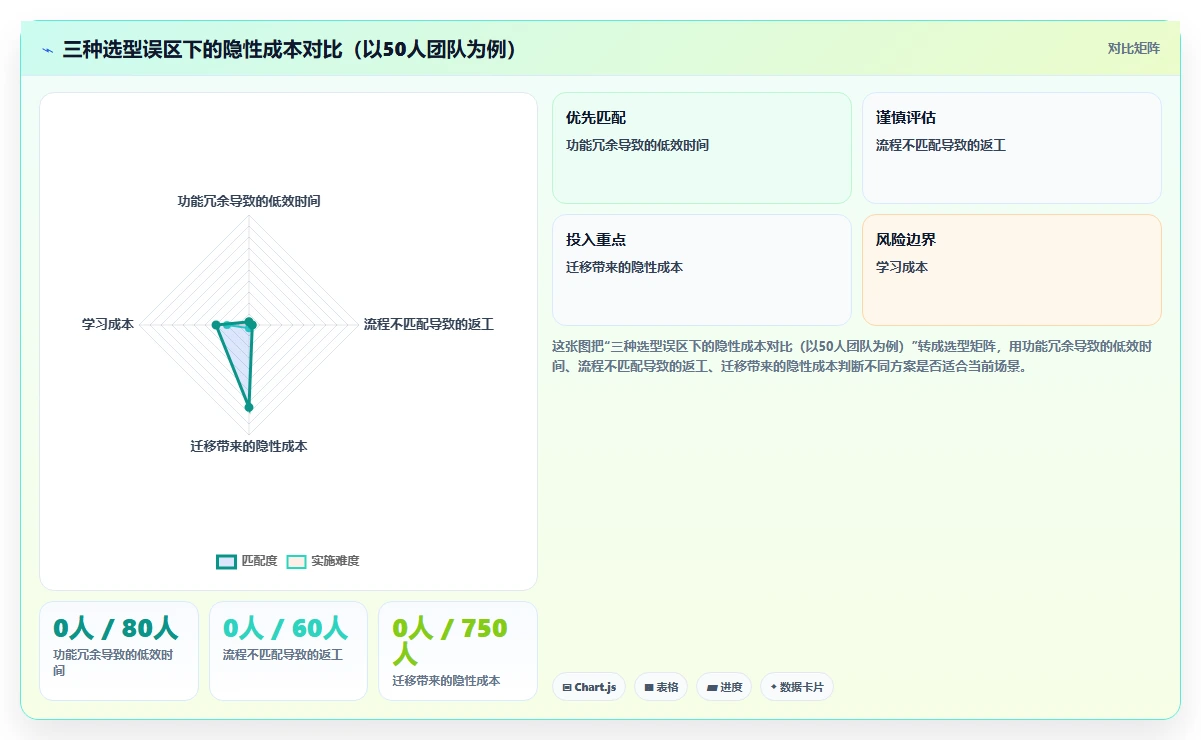Click 功能冗余导致的低效时间 text in 优先匹配 card
1201x740 pixels.
[637, 145]
